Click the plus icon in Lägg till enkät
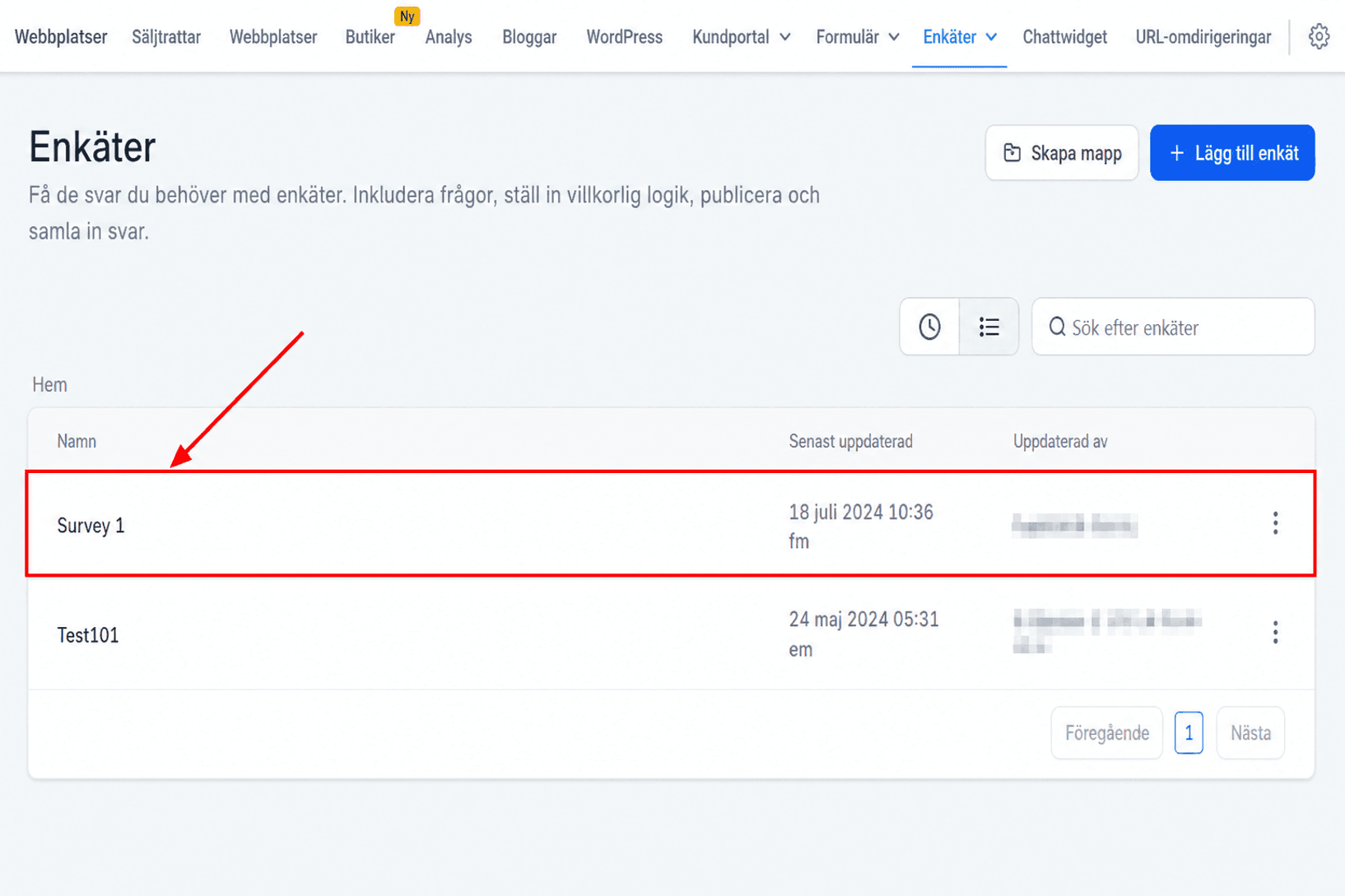 coord(1177,153)
